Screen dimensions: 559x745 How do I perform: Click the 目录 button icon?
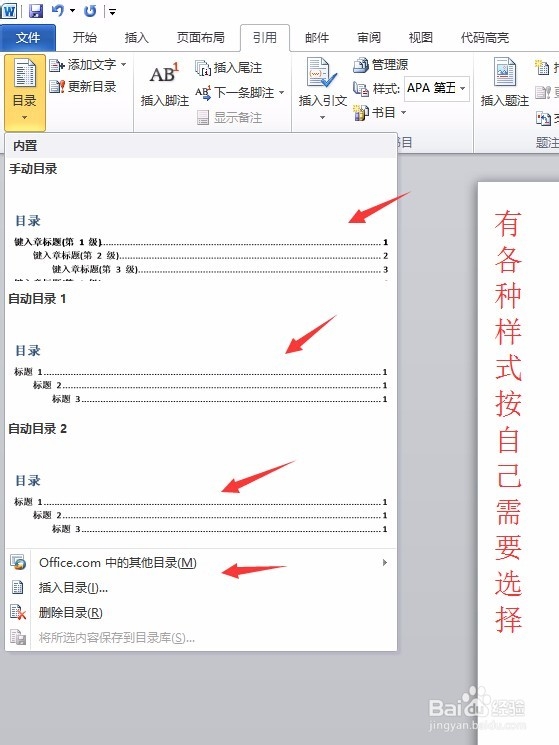pos(25,73)
